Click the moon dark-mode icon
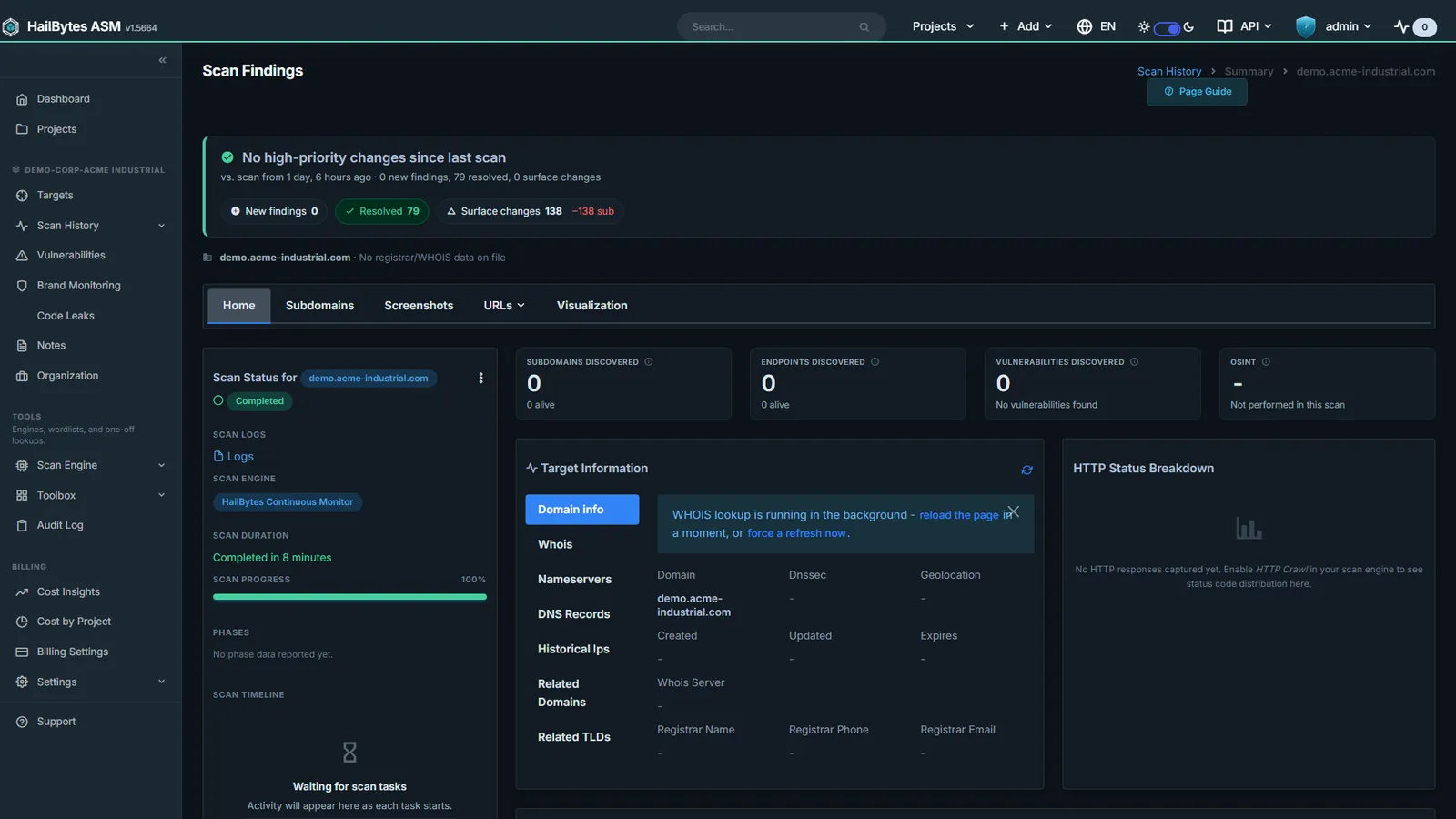 (x=1188, y=27)
